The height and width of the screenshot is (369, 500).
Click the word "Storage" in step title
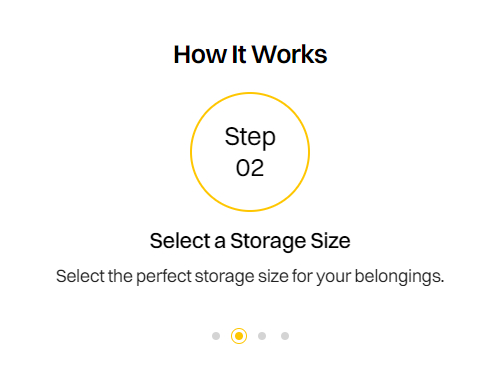pos(268,241)
